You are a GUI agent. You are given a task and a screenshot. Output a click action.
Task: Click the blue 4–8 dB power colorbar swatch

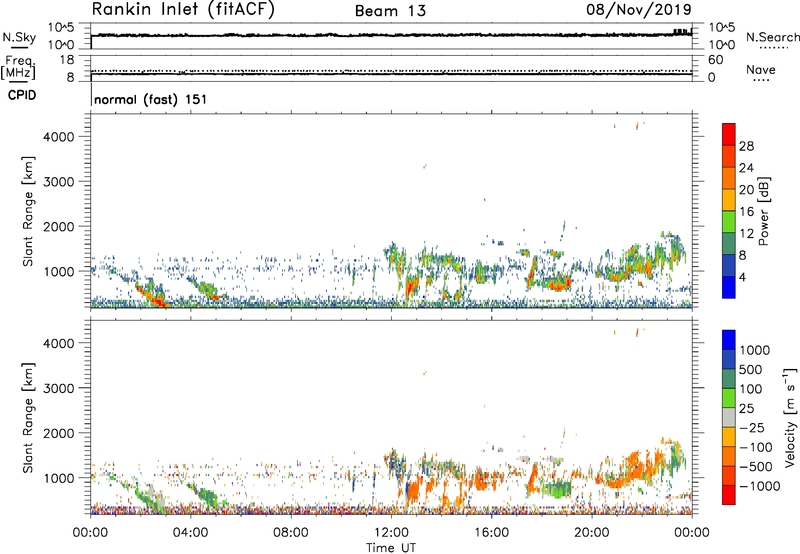click(729, 265)
